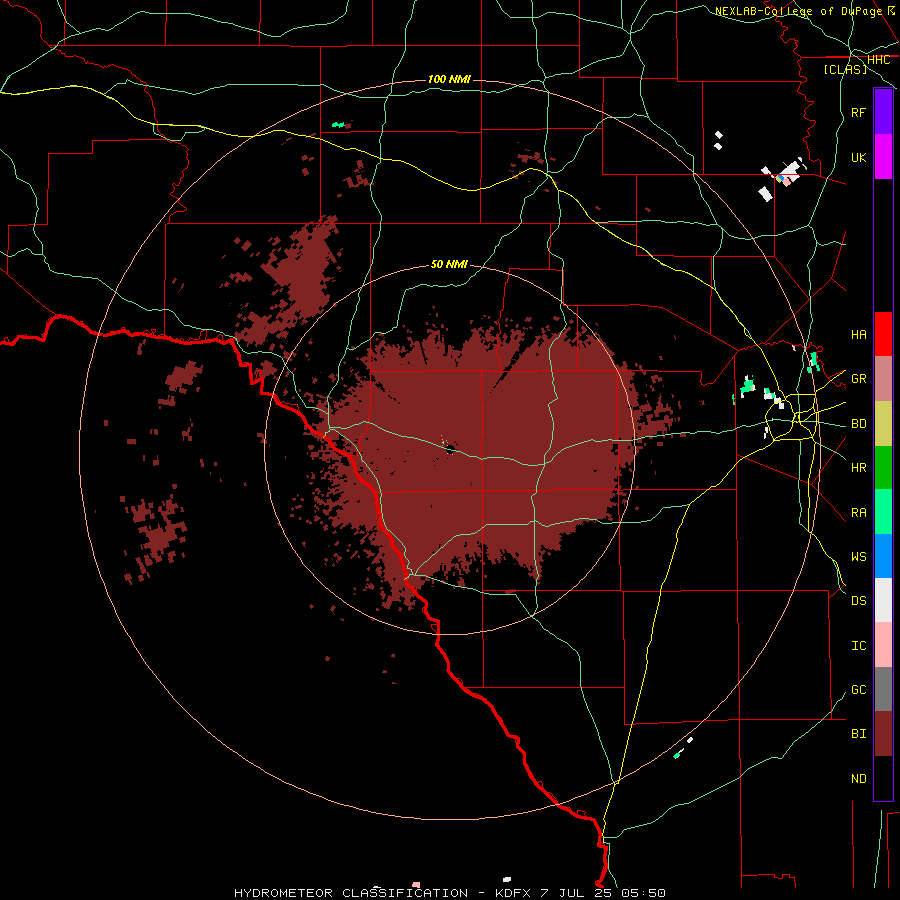Image resolution: width=900 pixels, height=900 pixels.
Task: Click the "UK" legend label
Action: (x=858, y=157)
